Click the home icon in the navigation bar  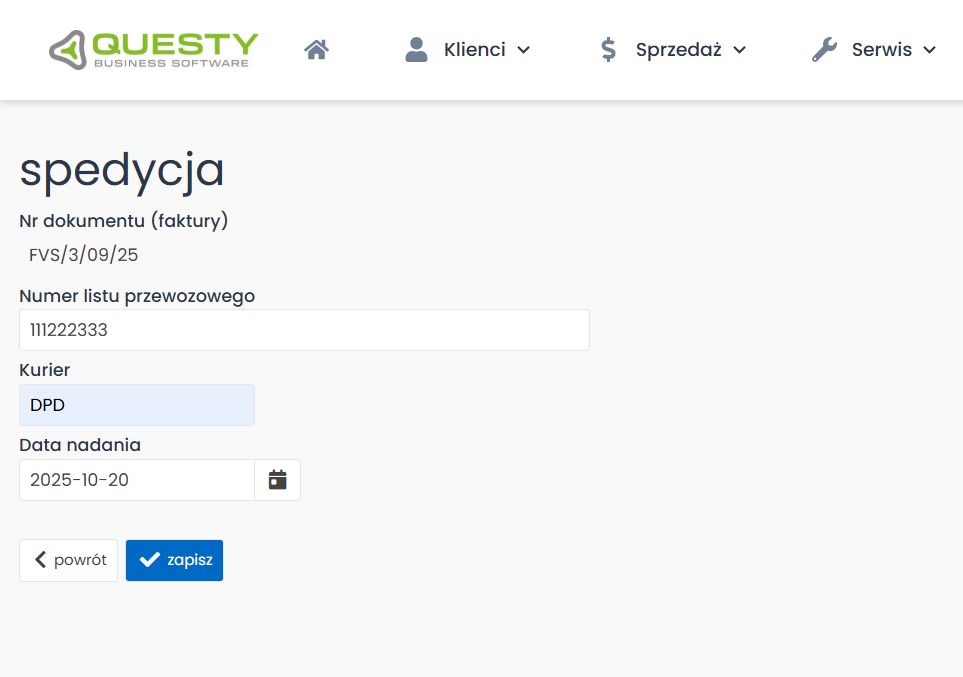tap(316, 47)
